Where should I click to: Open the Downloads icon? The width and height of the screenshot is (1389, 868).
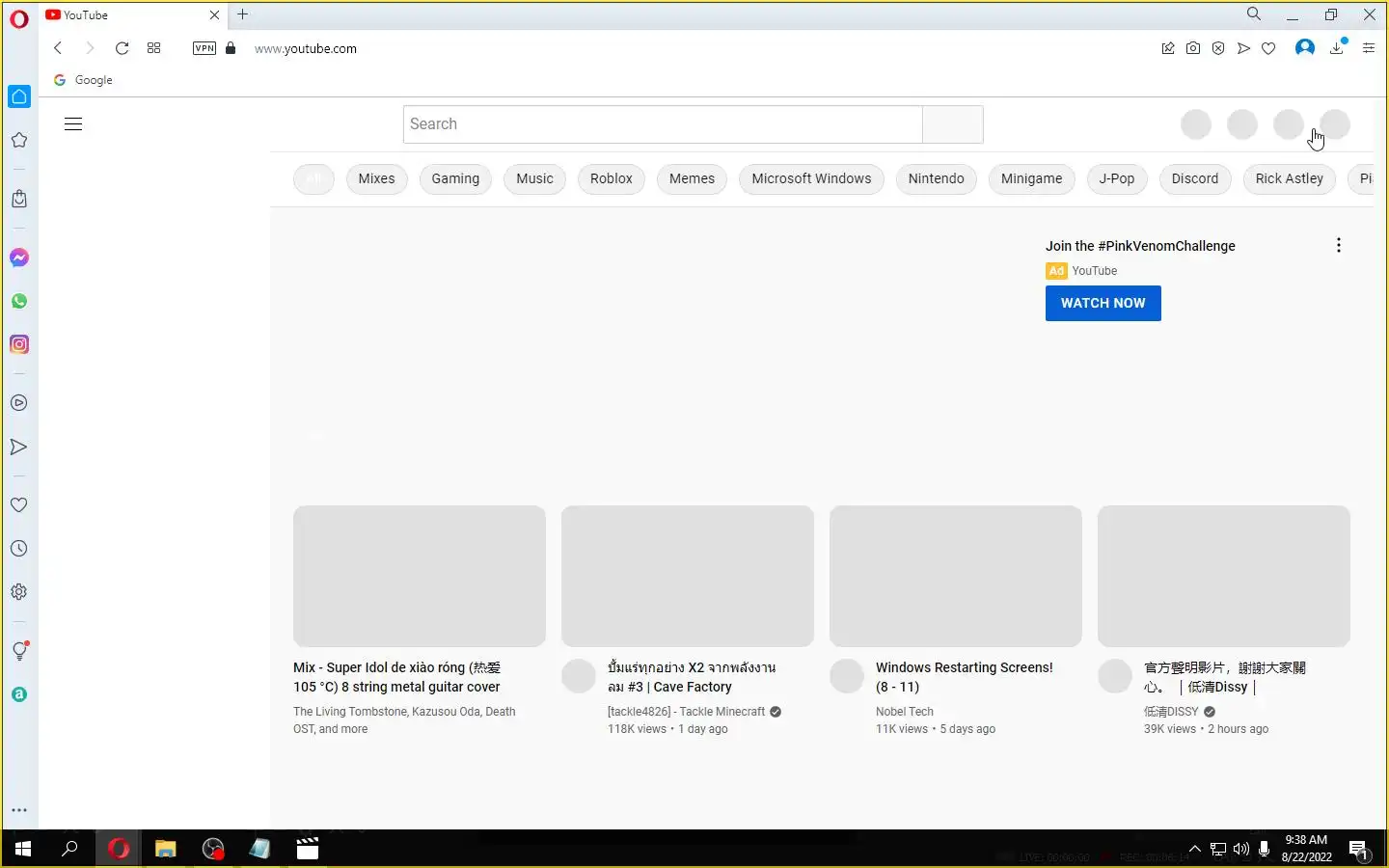tap(1338, 47)
